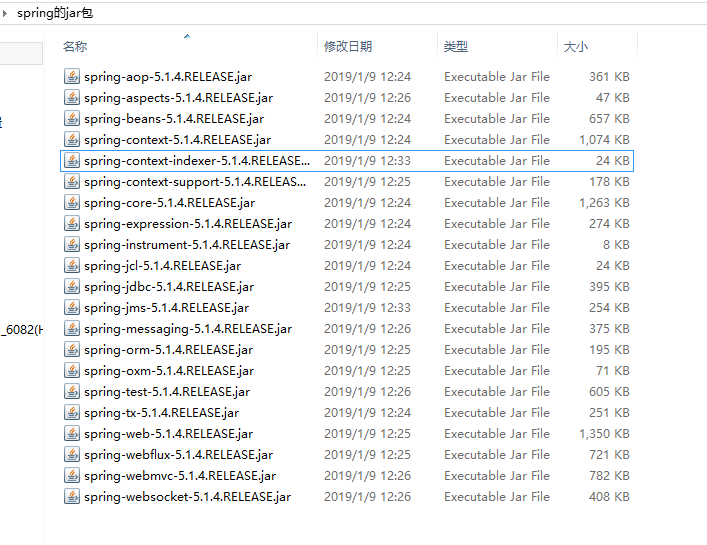Click the spring-webmvc jar file icon

[72, 476]
